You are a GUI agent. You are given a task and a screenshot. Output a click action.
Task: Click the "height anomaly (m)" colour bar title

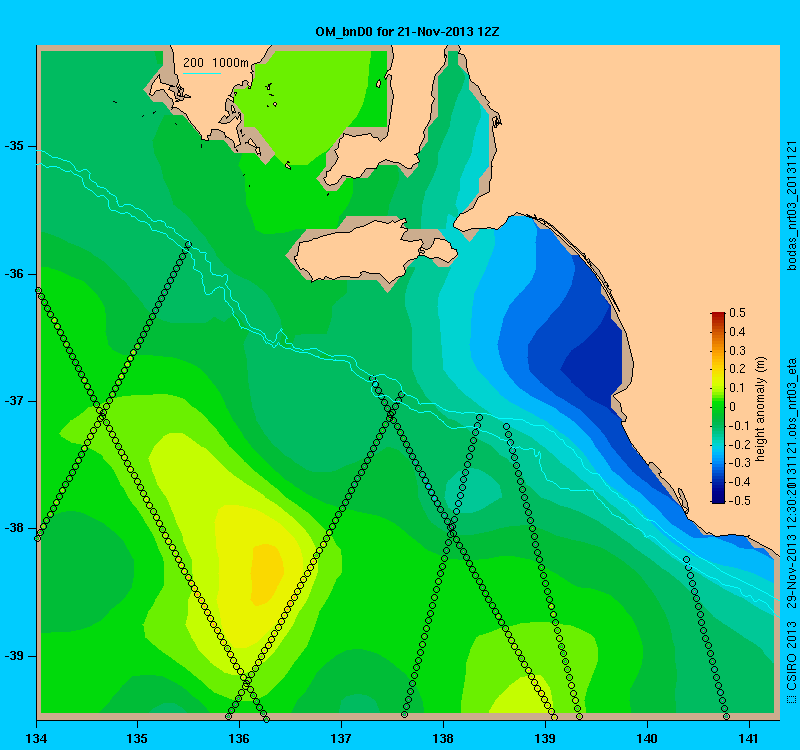[x=761, y=409]
